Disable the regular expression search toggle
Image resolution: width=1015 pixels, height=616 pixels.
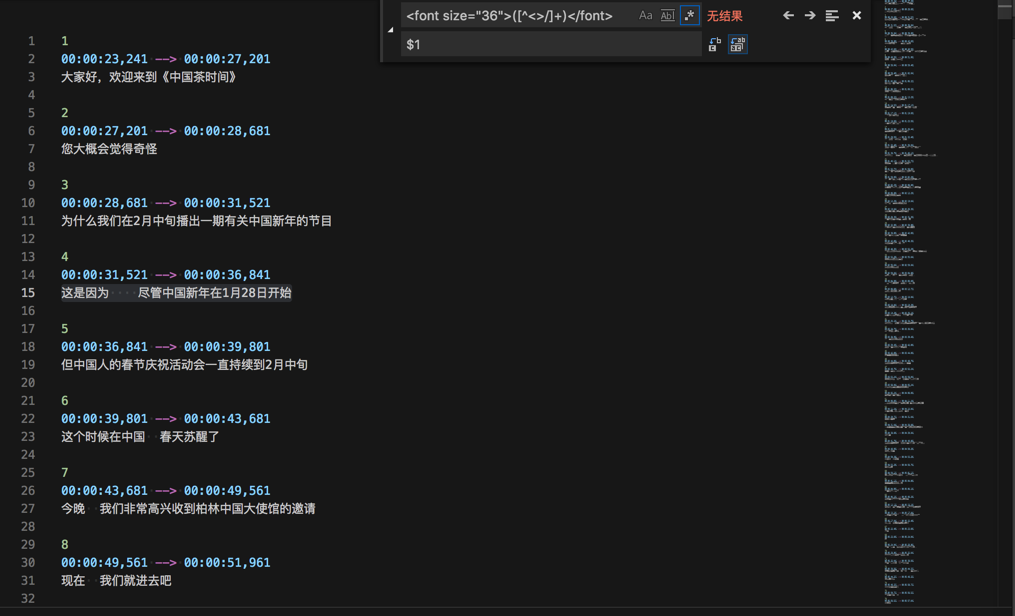[689, 16]
